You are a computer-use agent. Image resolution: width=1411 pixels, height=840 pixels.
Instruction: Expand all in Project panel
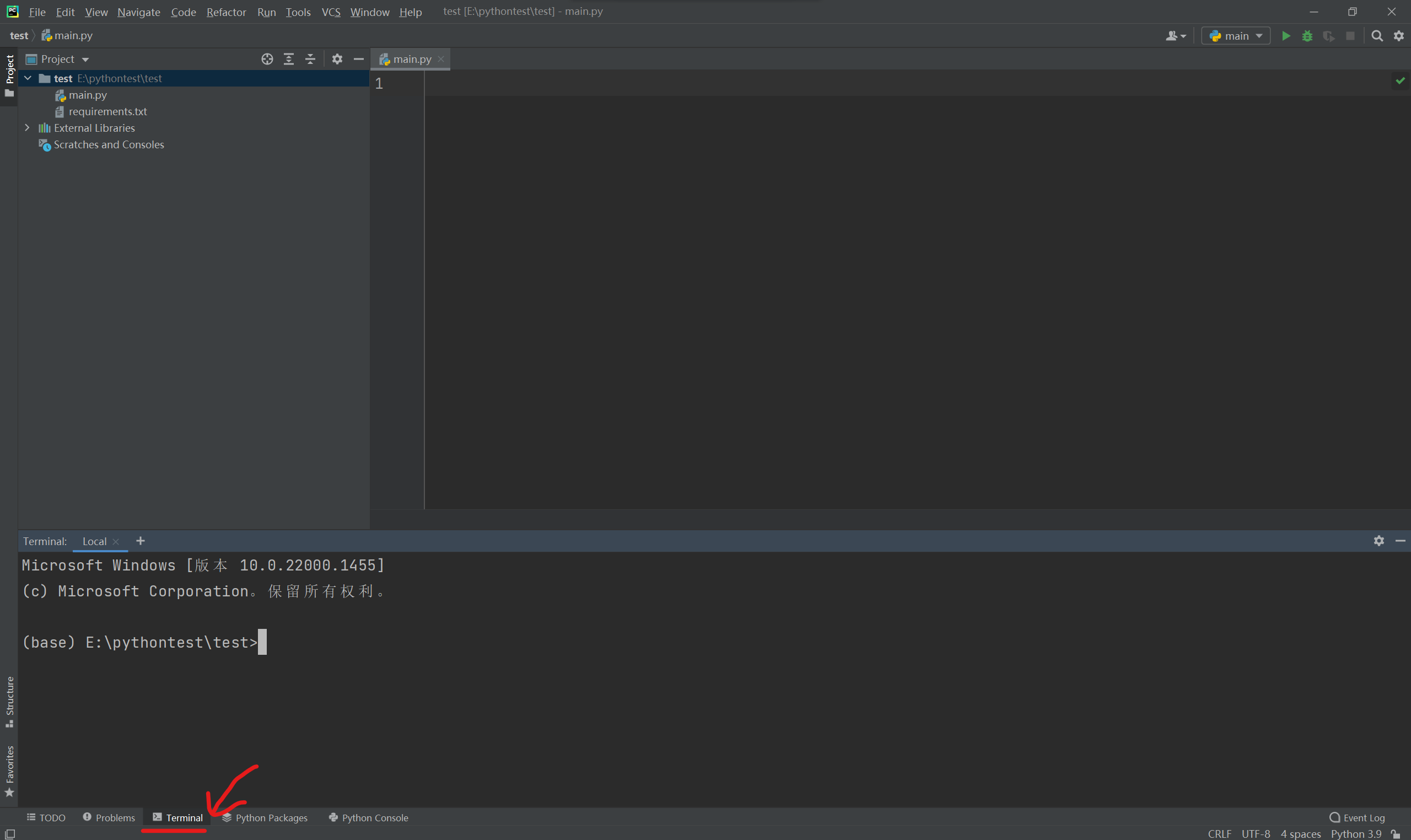pyautogui.click(x=289, y=59)
